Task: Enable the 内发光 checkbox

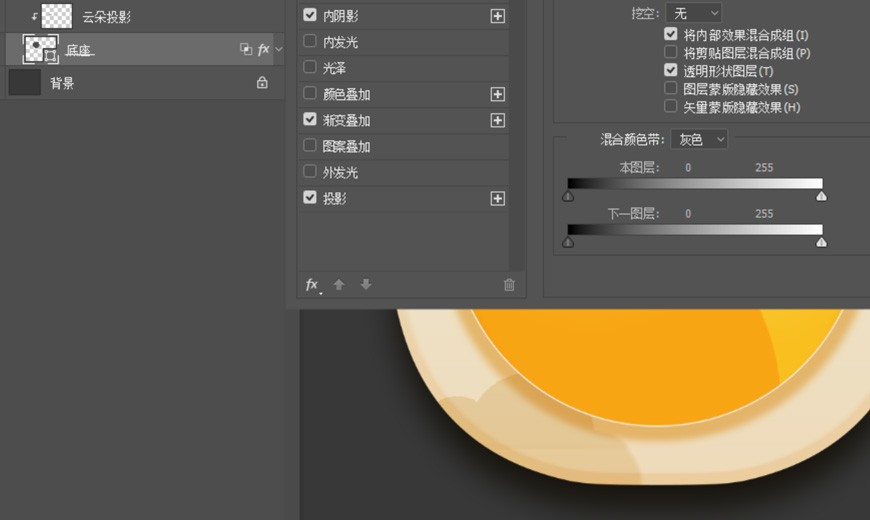Action: [x=310, y=42]
